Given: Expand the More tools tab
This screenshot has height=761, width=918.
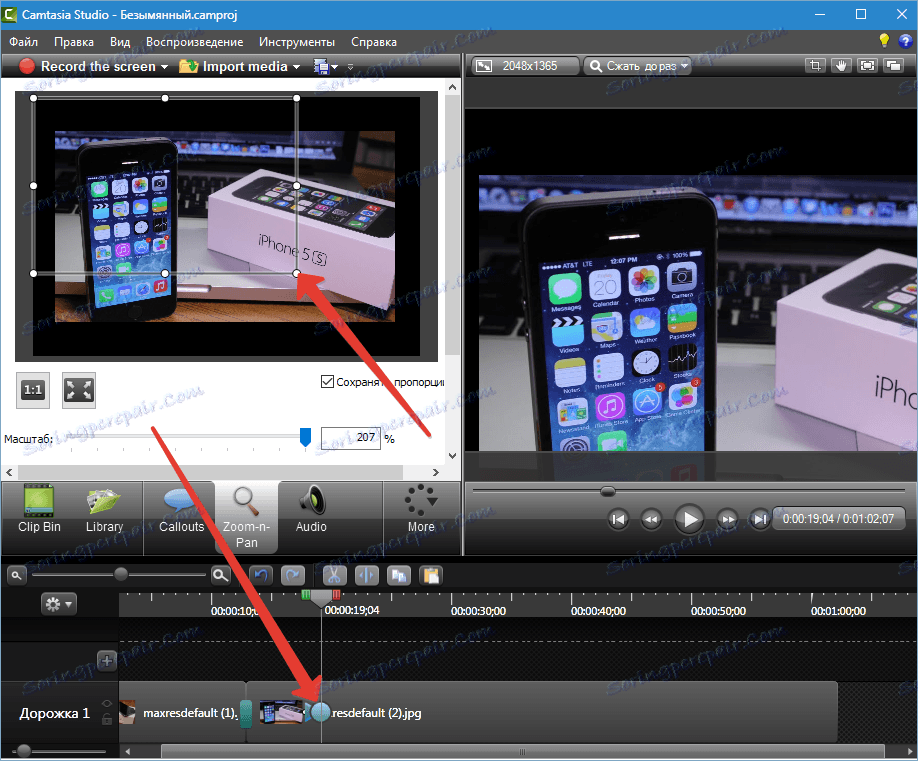Looking at the screenshot, I should pos(421,510).
